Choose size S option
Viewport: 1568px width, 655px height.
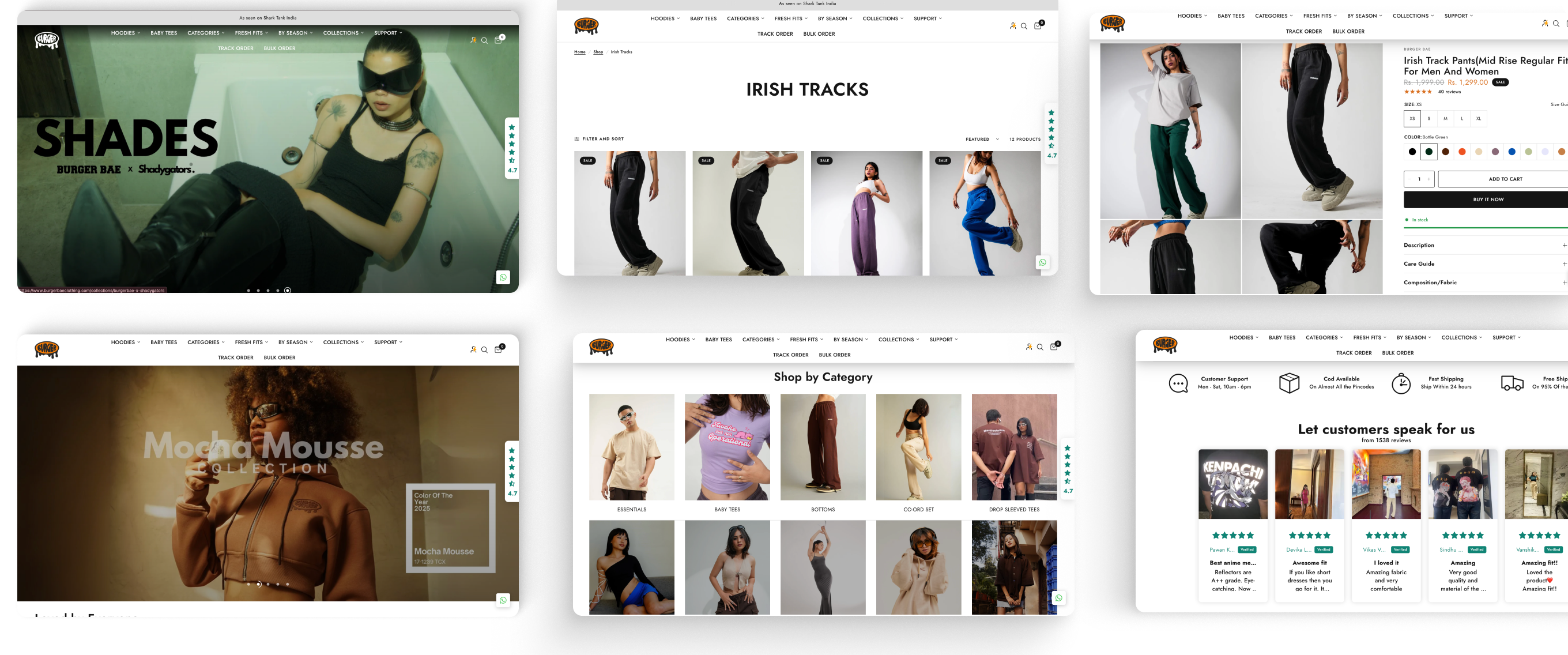click(x=1428, y=119)
